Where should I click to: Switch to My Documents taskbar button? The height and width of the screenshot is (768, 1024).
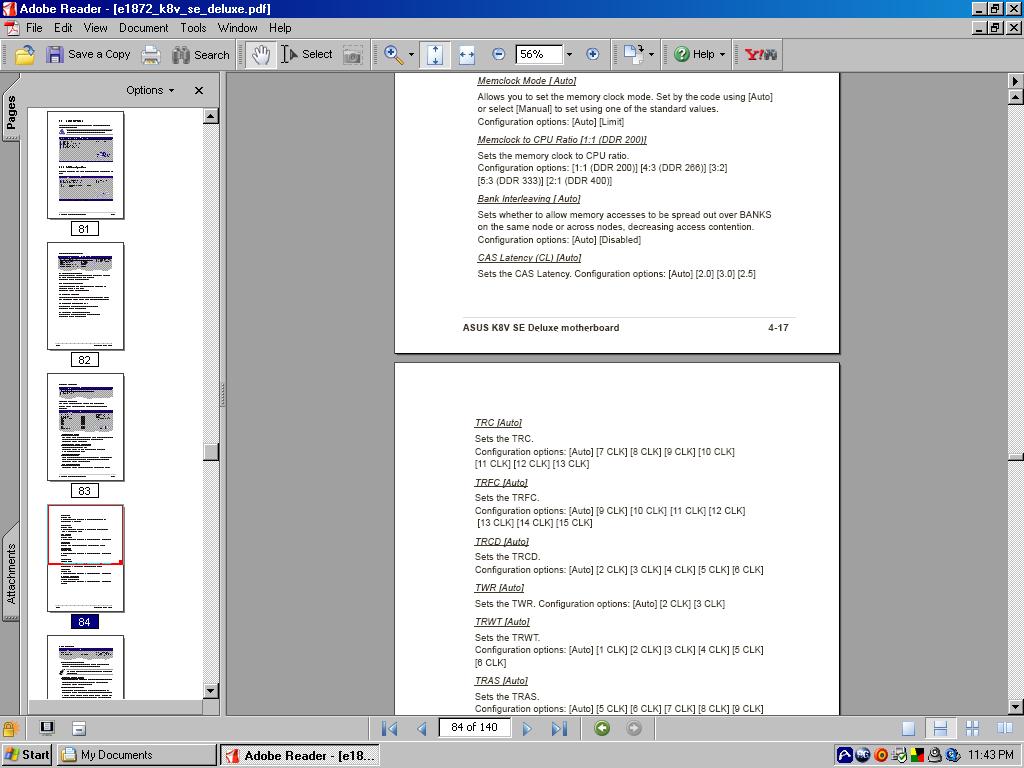136,755
